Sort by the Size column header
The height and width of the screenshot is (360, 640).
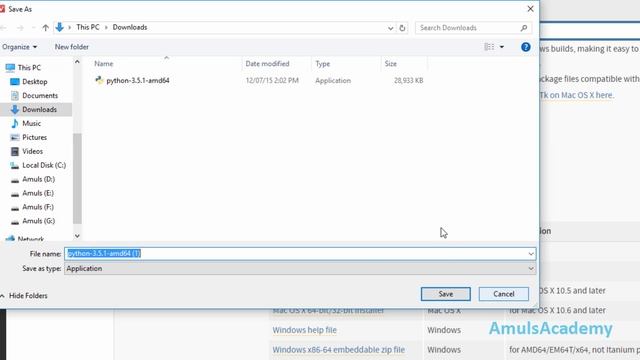(391, 64)
